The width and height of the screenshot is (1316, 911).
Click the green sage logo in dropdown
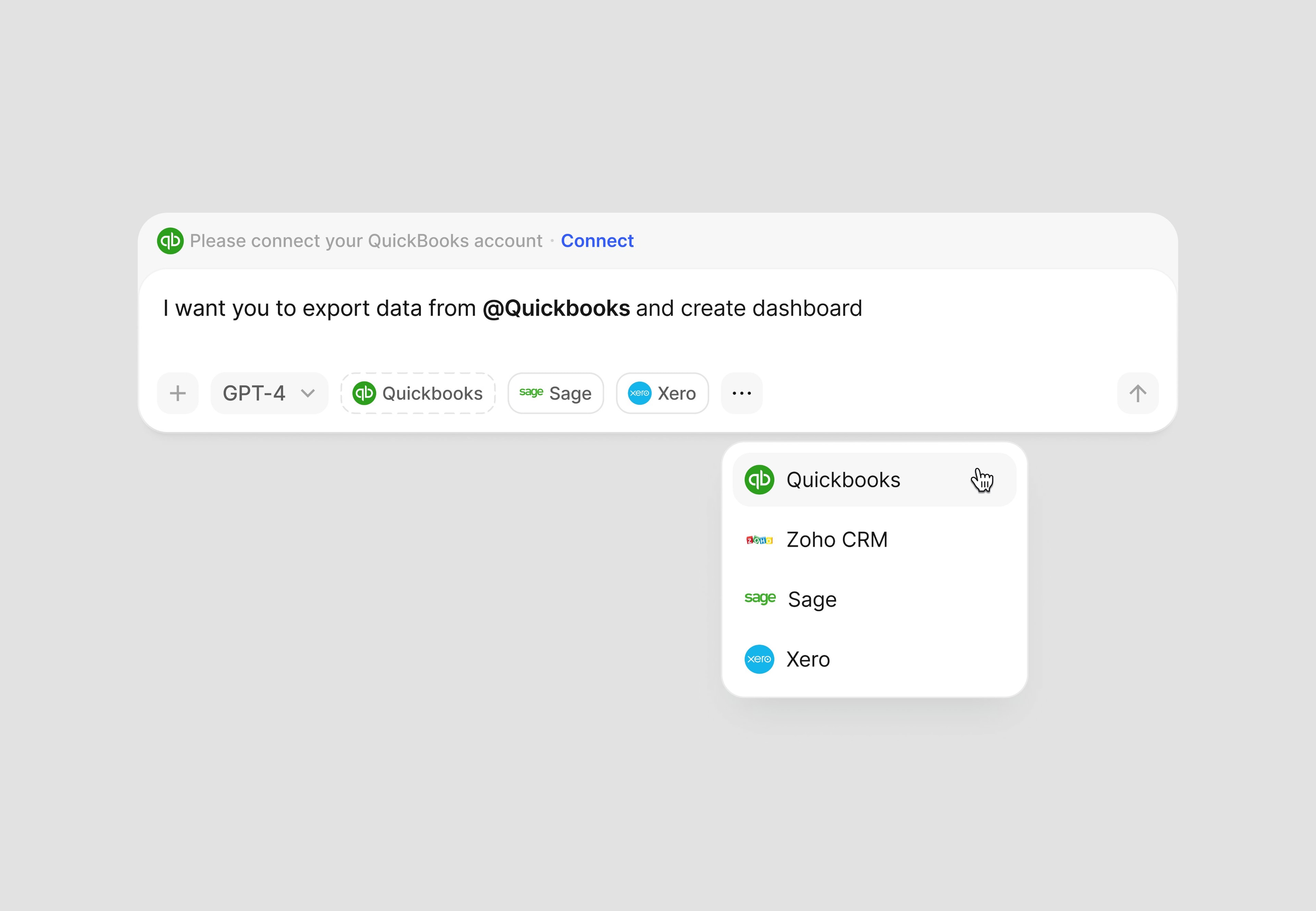(760, 598)
